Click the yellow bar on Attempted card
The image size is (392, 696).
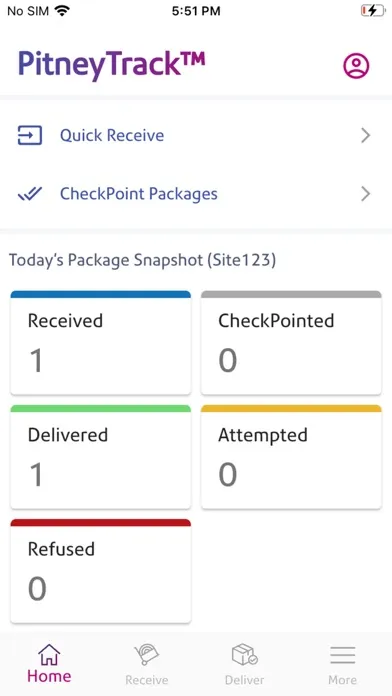click(x=291, y=408)
